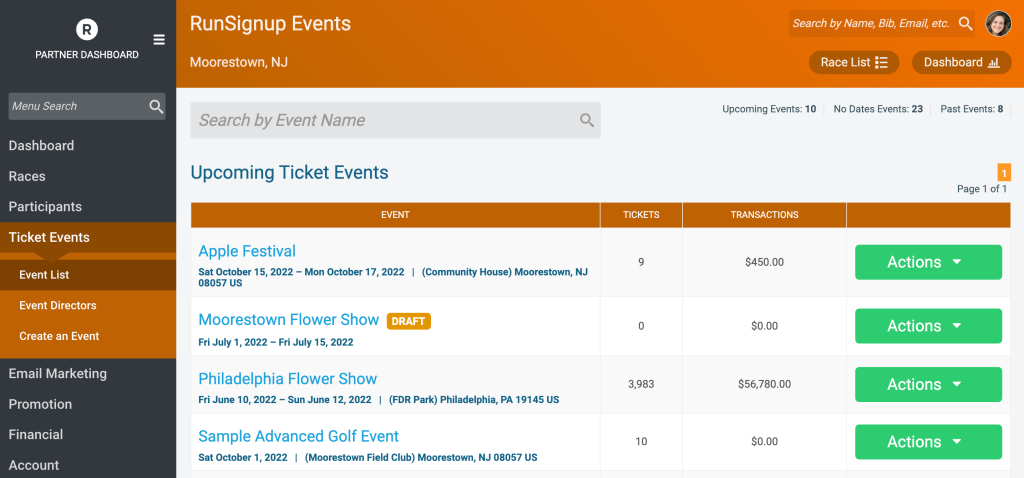Open Races in the sidebar
Image resolution: width=1024 pixels, height=478 pixels.
pos(27,176)
